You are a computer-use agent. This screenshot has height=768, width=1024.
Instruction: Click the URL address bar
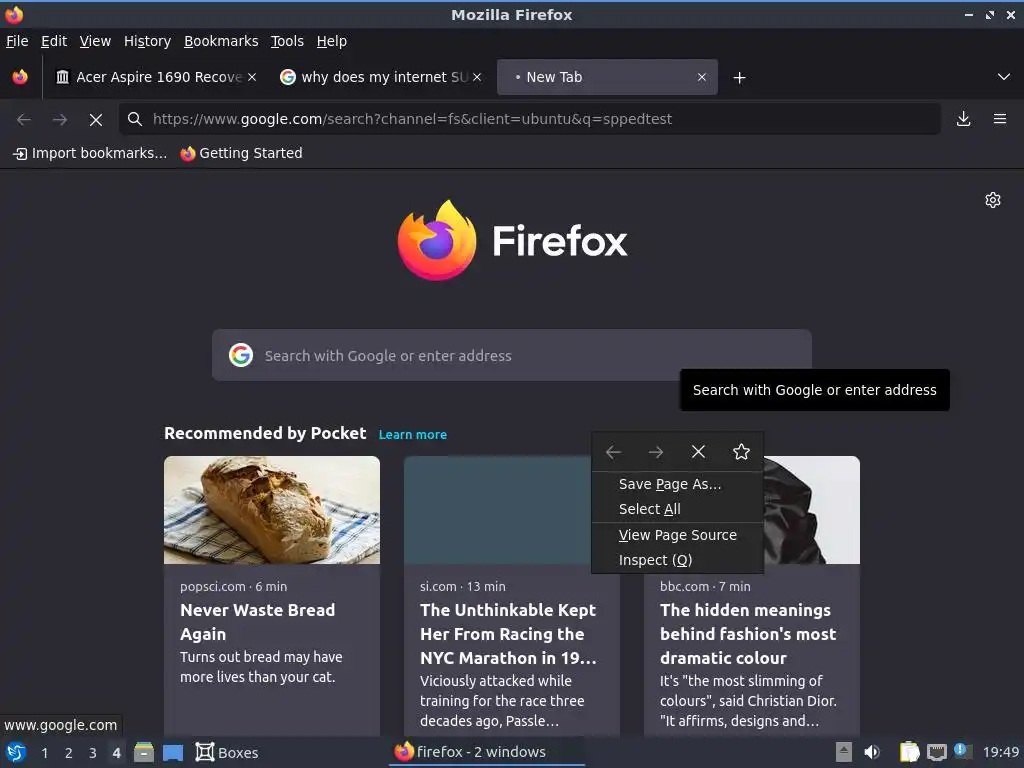click(530, 119)
